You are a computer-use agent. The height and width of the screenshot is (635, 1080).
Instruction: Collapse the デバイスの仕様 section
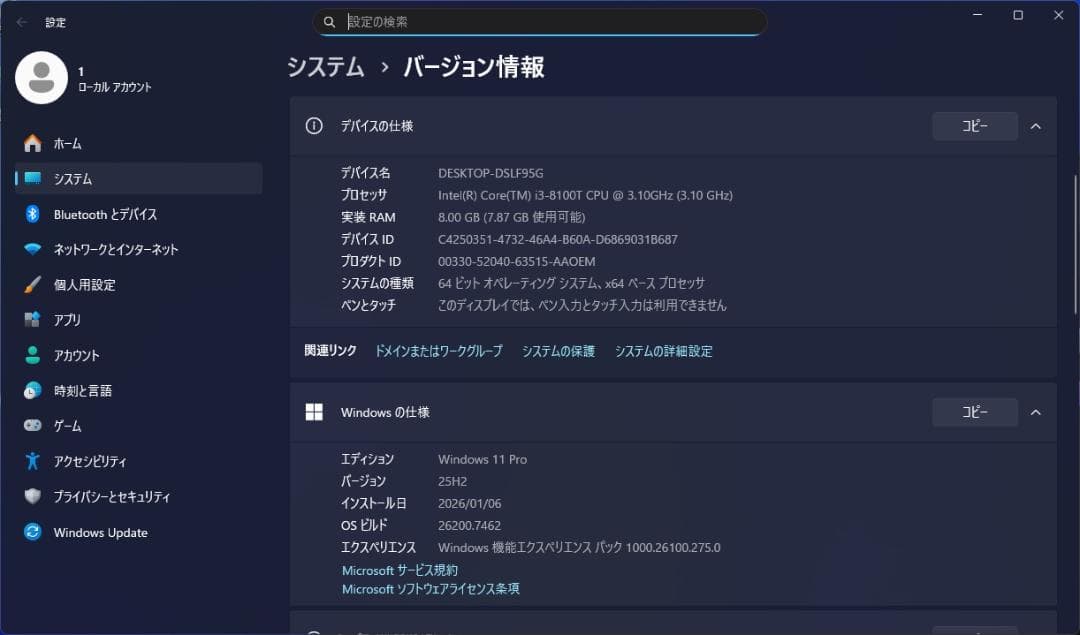[1034, 126]
